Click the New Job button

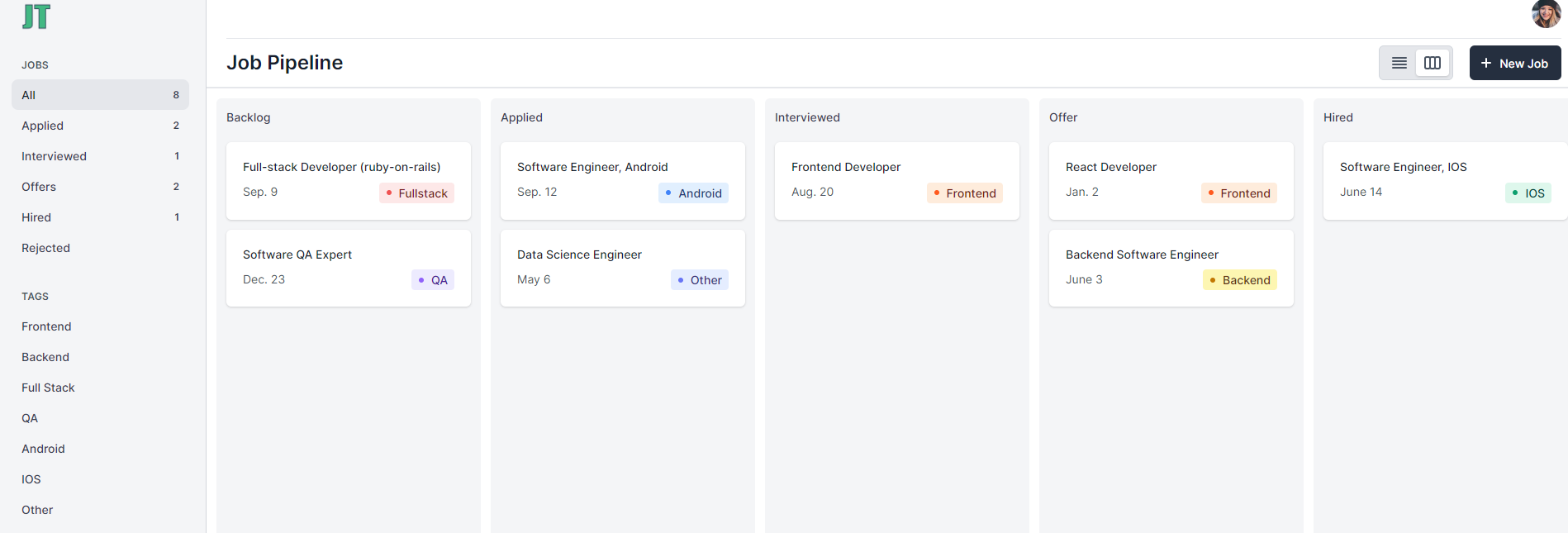point(1514,63)
